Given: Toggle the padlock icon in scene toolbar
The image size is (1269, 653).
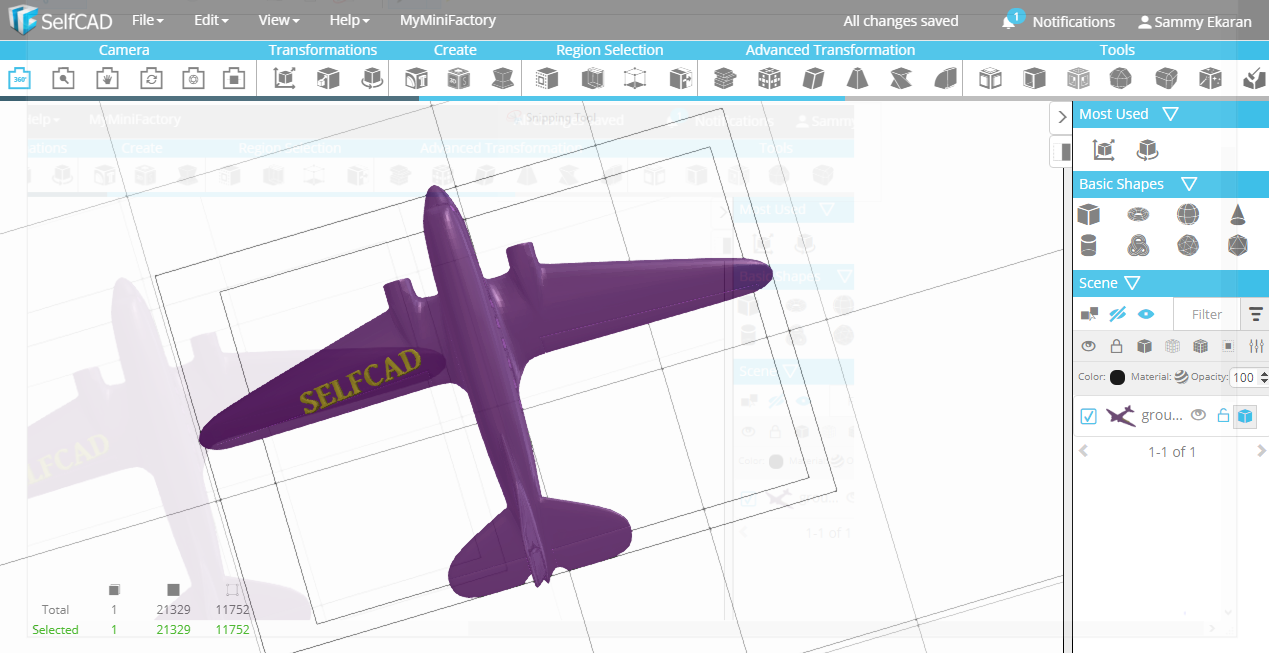Looking at the screenshot, I should pos(1117,346).
